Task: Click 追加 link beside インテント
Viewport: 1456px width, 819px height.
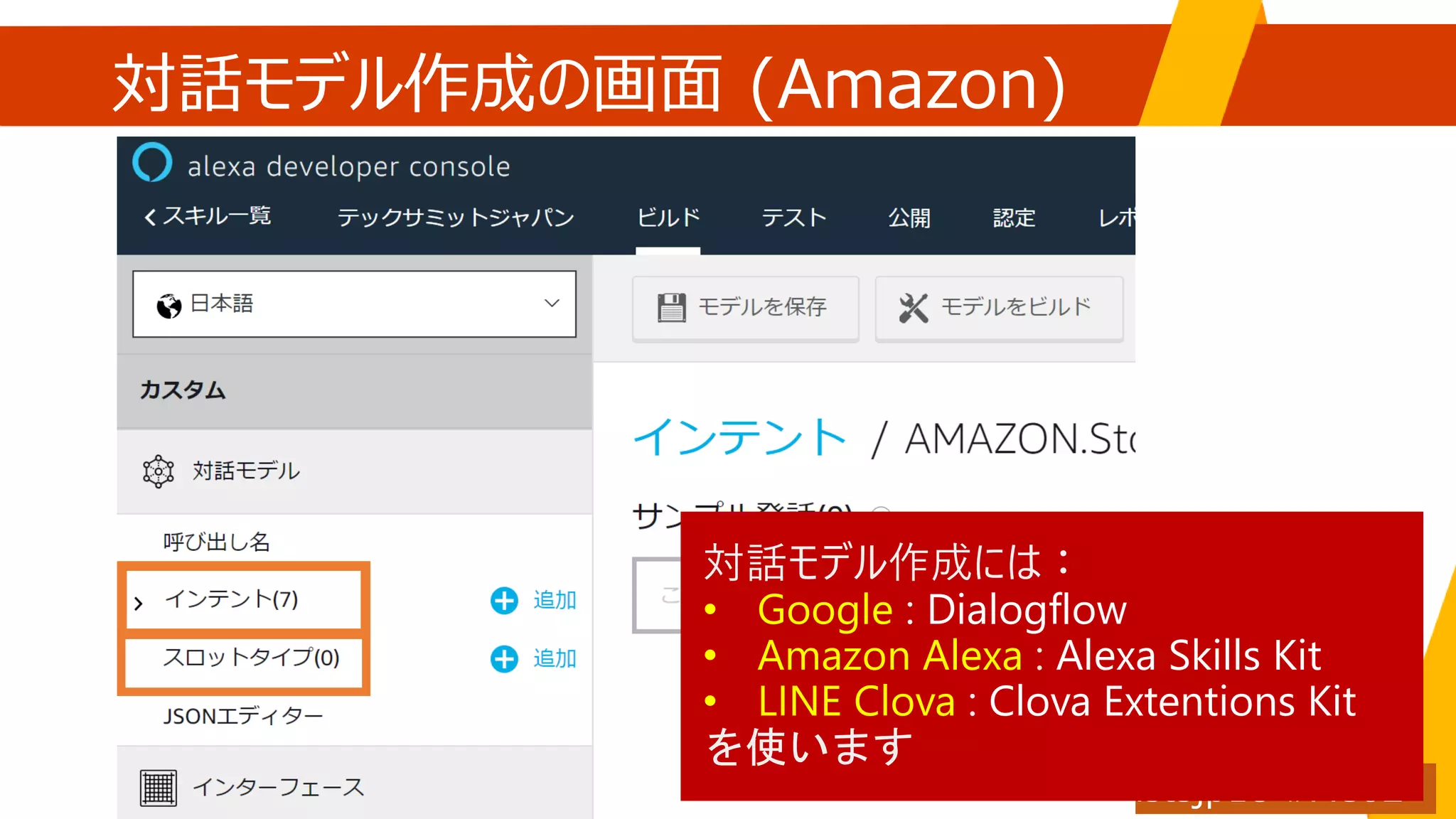Action: [x=555, y=600]
